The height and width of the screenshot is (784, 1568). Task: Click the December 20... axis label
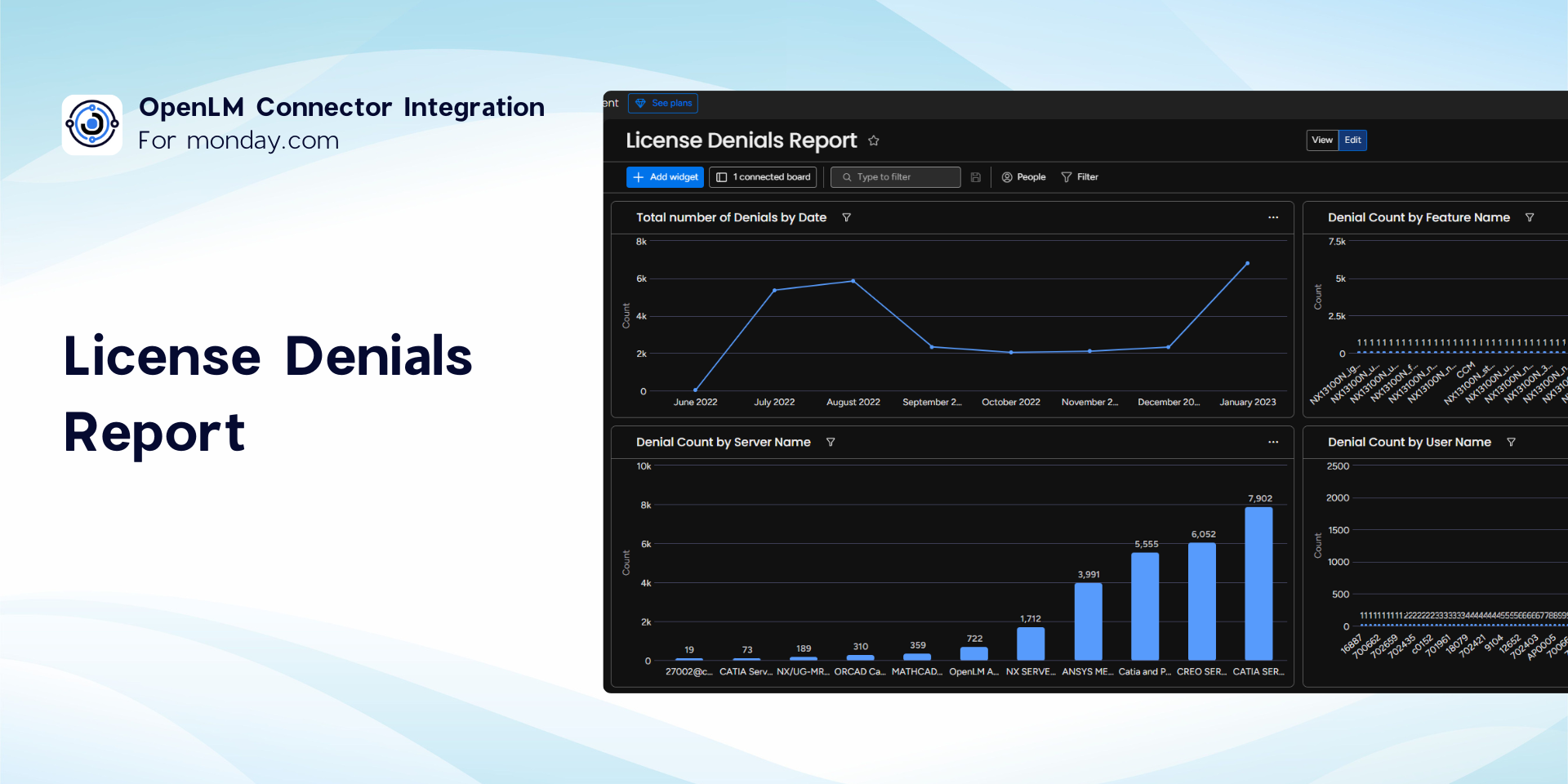point(1169,402)
